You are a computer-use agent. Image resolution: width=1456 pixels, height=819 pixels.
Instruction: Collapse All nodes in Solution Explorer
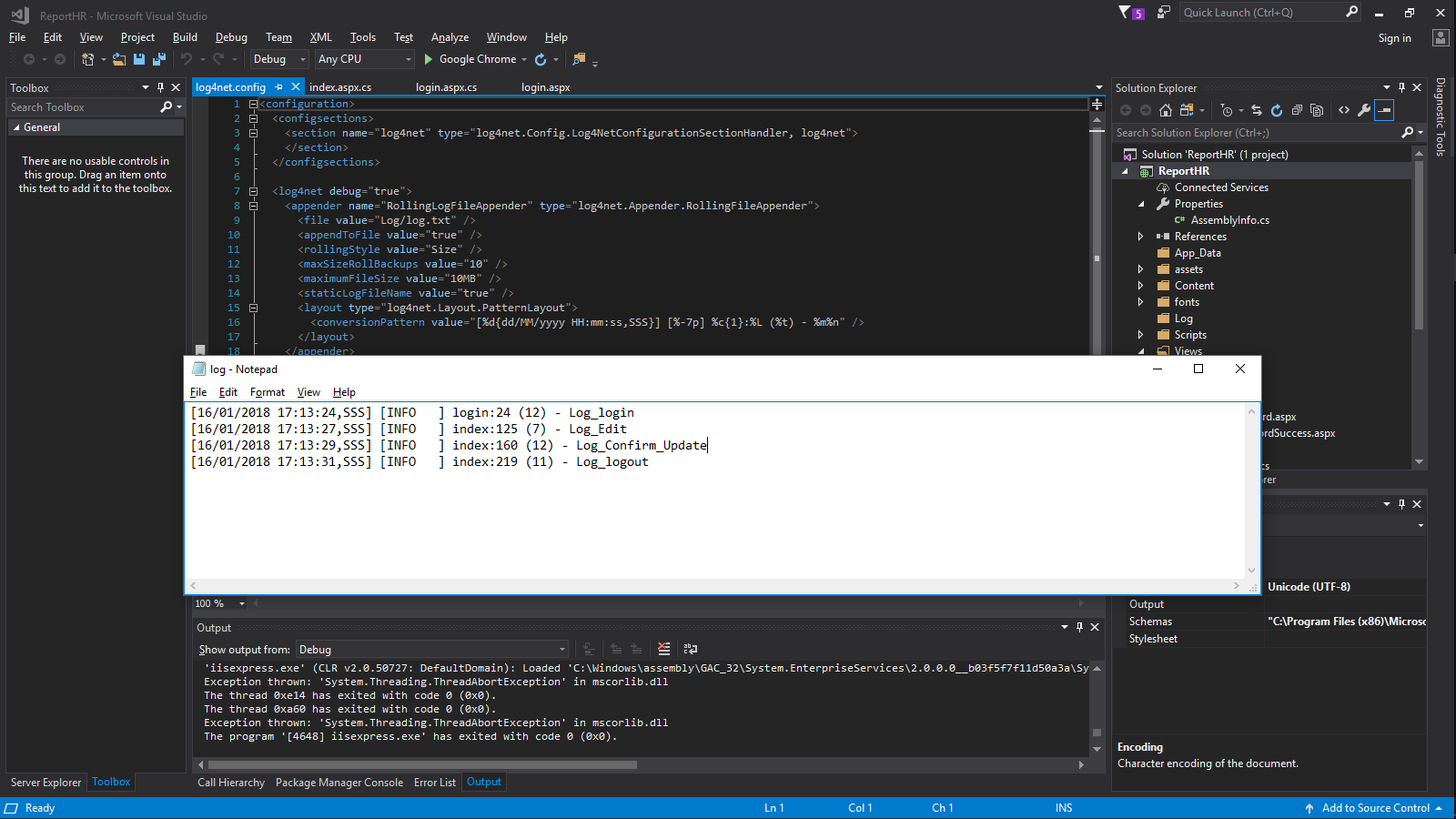coord(1297,110)
